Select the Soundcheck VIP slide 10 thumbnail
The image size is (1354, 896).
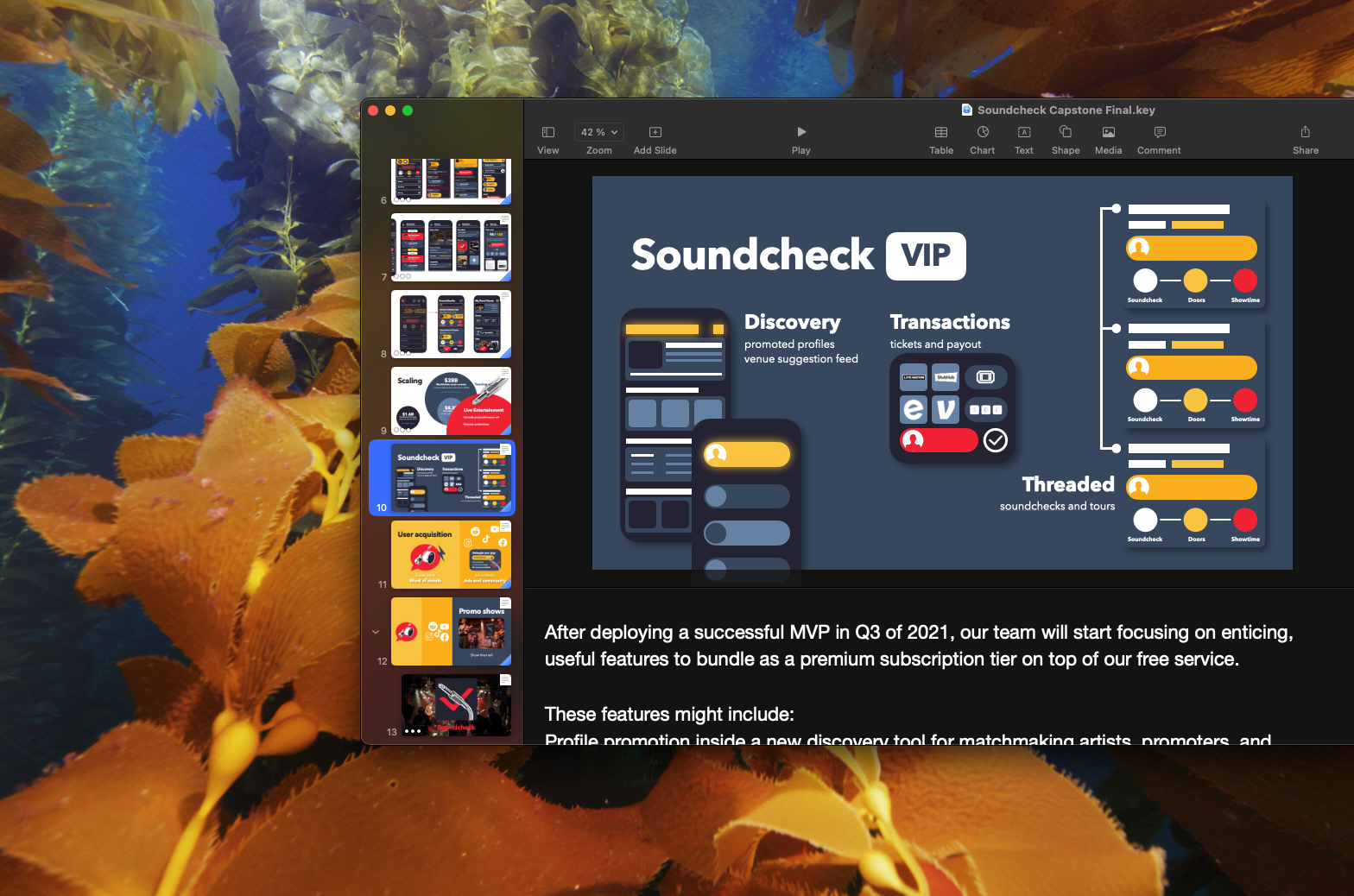point(451,477)
